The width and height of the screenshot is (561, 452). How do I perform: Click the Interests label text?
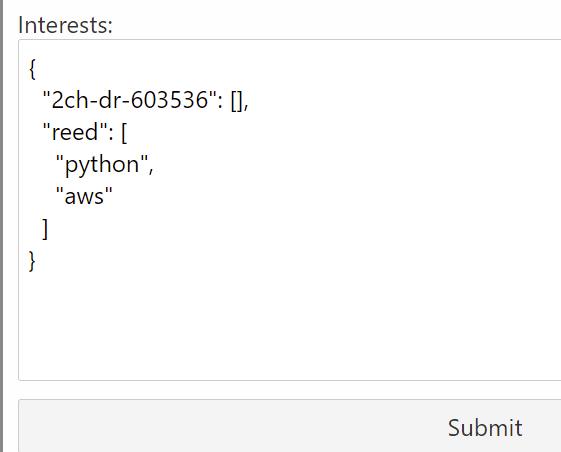point(65,25)
